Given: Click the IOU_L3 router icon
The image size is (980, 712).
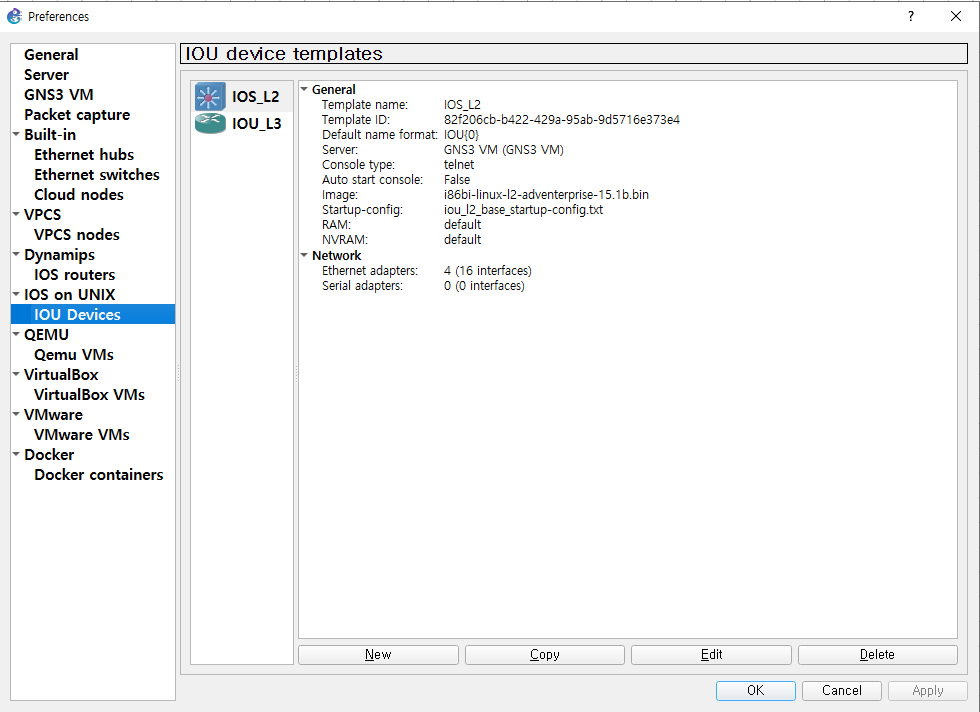Looking at the screenshot, I should 210,123.
